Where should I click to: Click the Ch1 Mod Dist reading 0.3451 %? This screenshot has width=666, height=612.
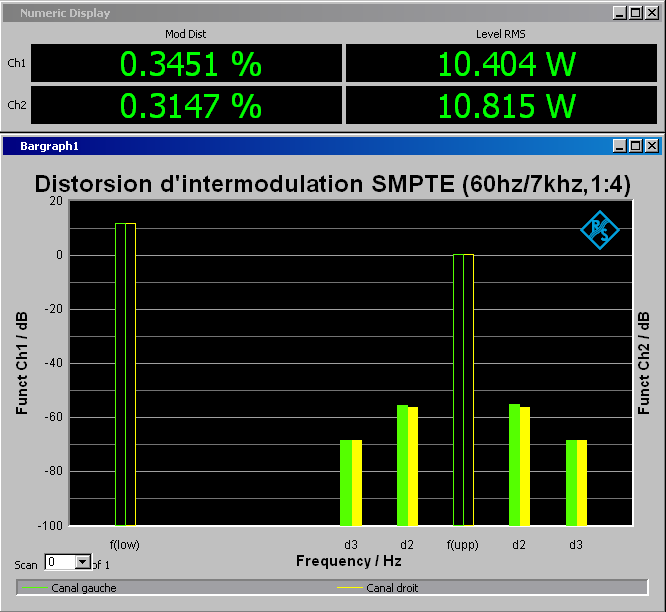(190, 64)
